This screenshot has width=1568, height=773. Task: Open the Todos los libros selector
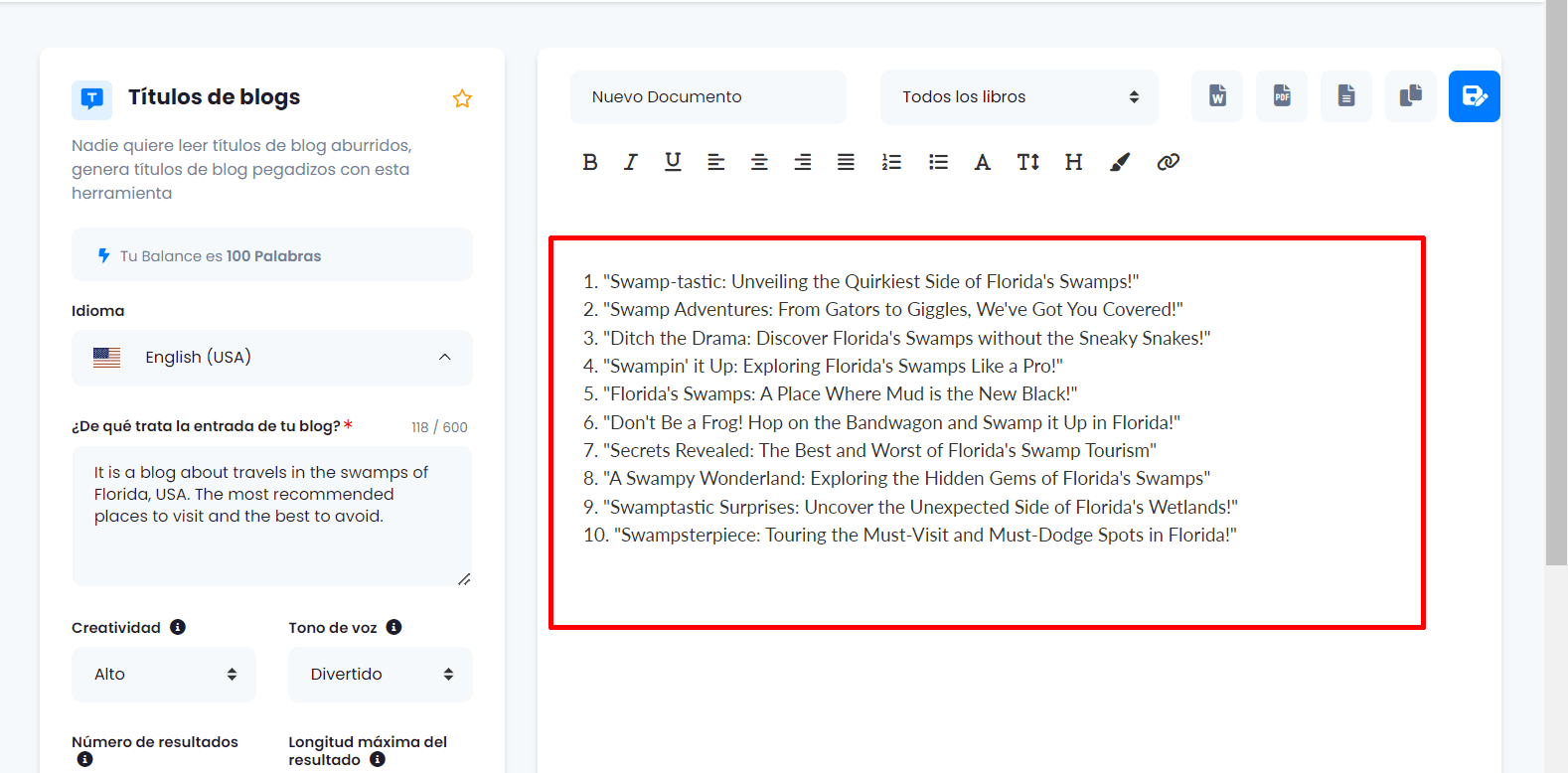tap(1019, 97)
